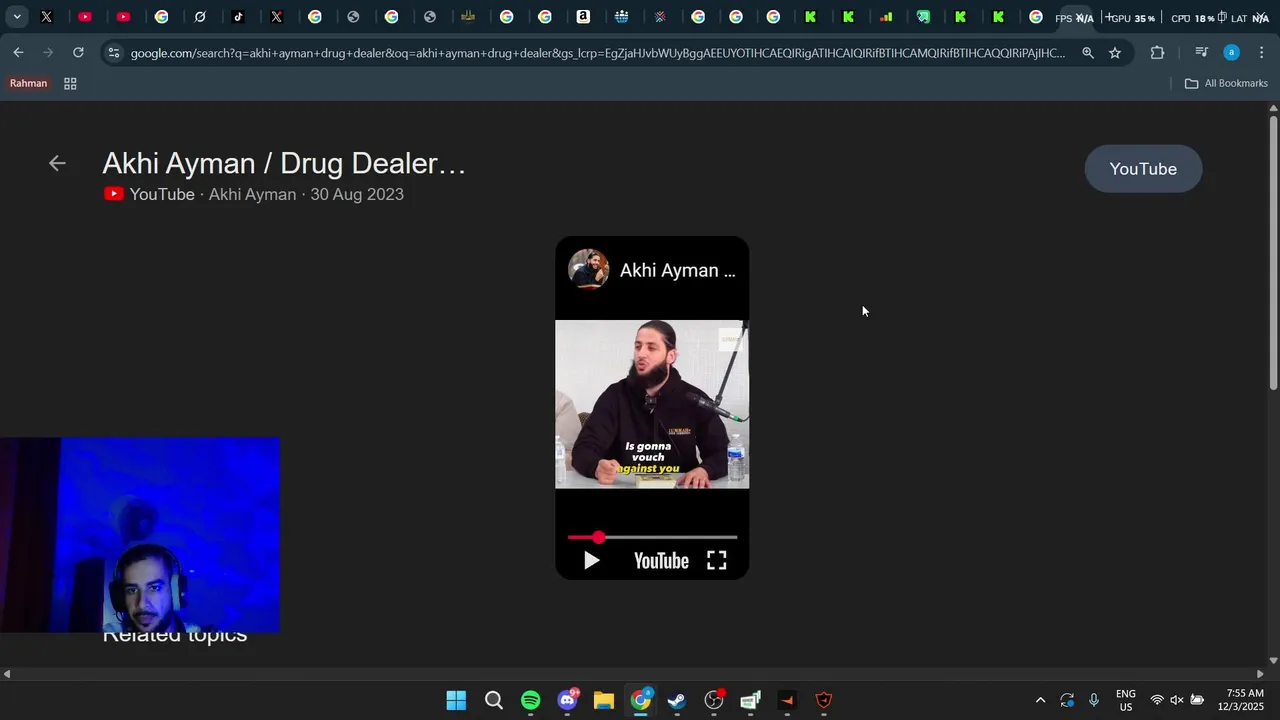This screenshot has height=720, width=1280.
Task: Open Wi-Fi network settings in tray
Action: click(1157, 700)
